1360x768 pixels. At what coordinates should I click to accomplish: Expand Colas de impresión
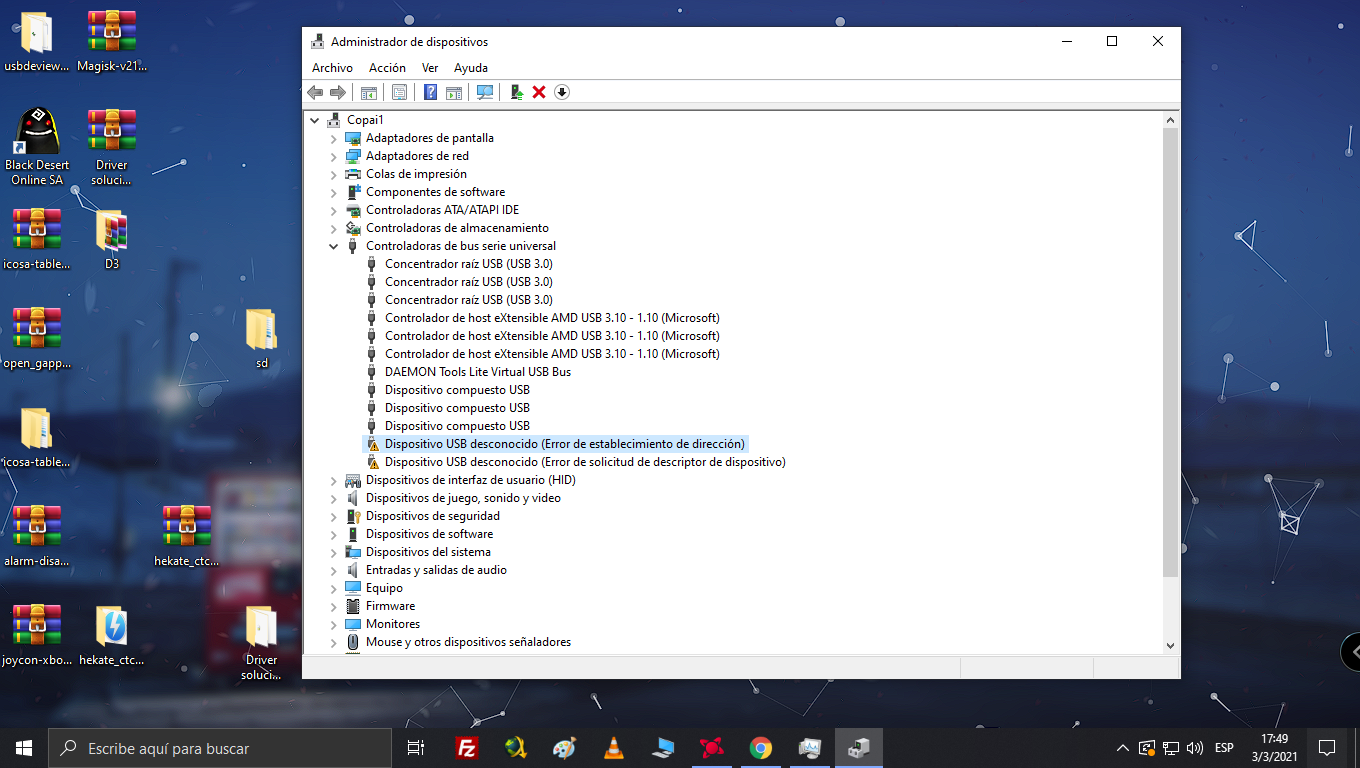click(x=334, y=174)
